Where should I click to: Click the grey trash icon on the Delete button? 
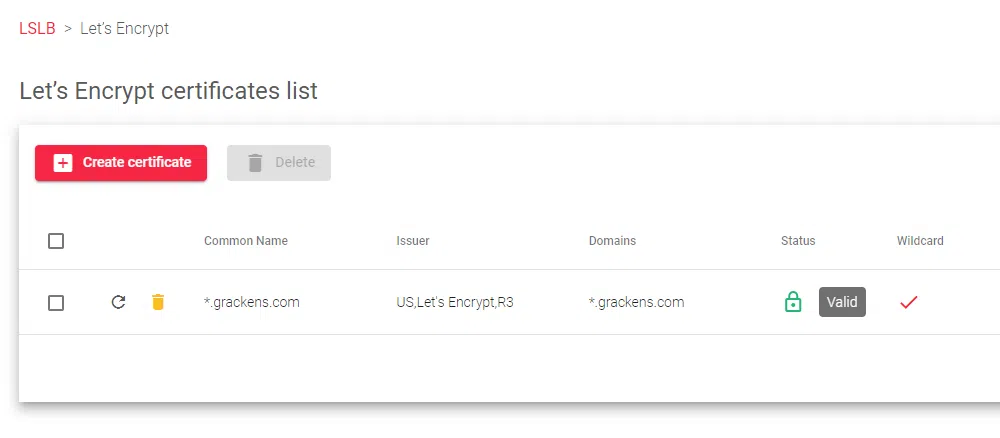(255, 163)
